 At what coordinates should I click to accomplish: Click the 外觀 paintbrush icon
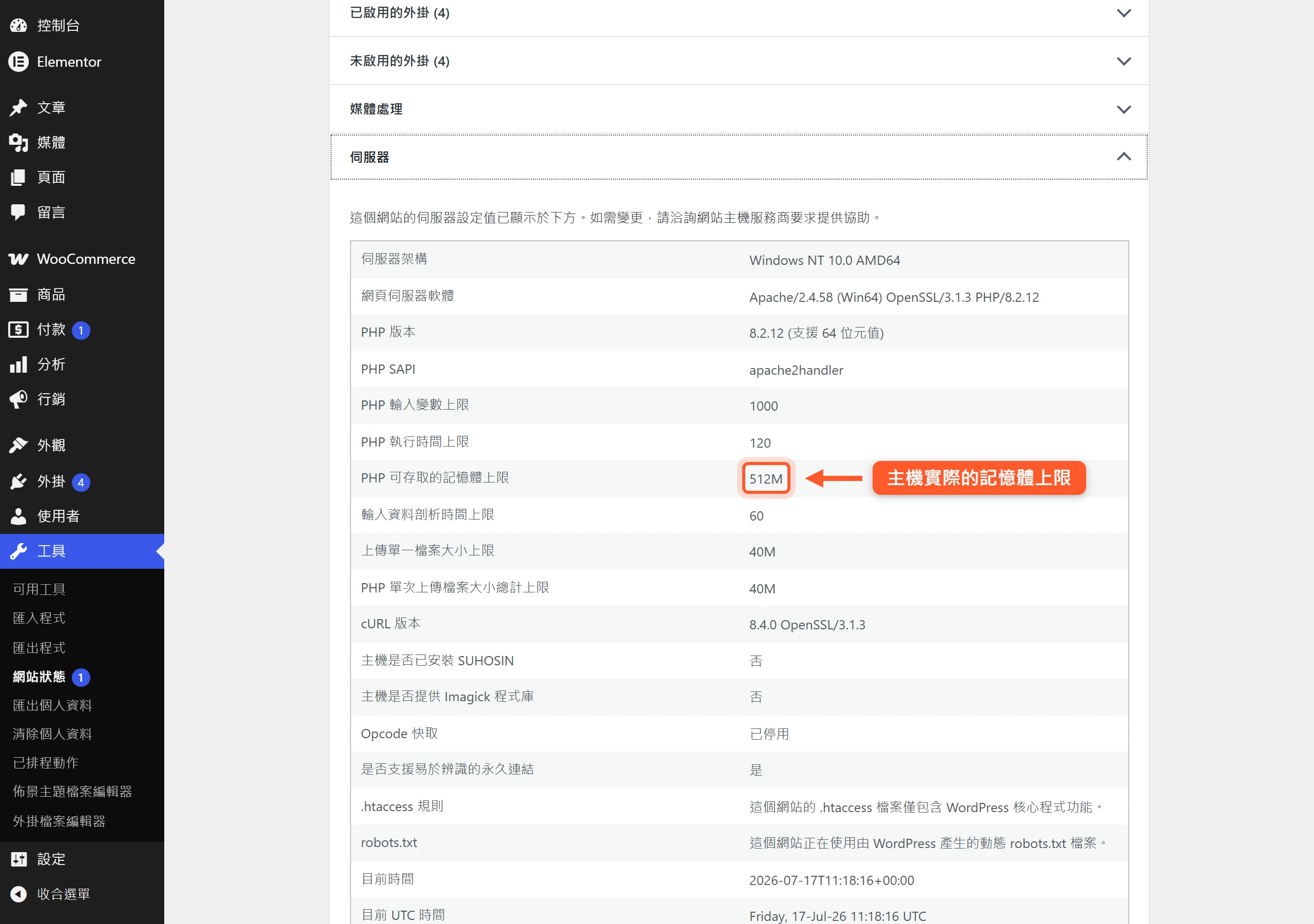(x=18, y=446)
